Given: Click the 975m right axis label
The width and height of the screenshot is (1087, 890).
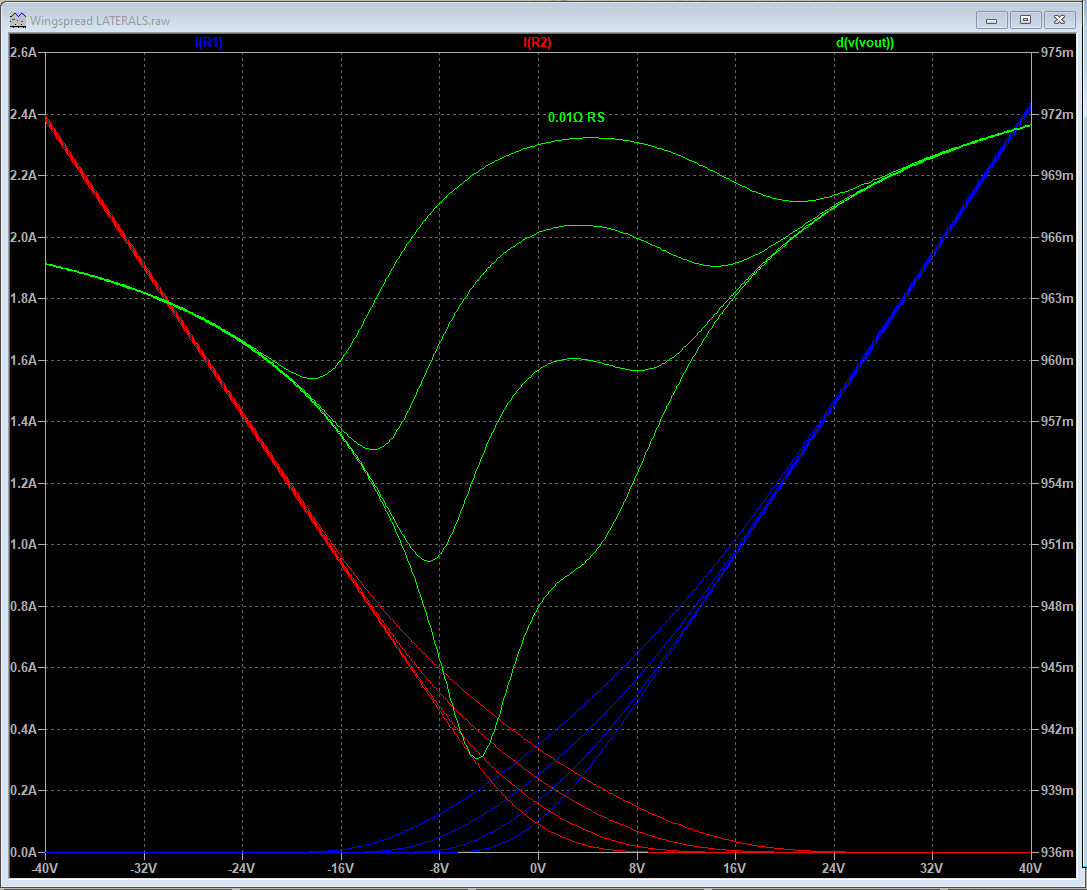Looking at the screenshot, I should point(1057,53).
